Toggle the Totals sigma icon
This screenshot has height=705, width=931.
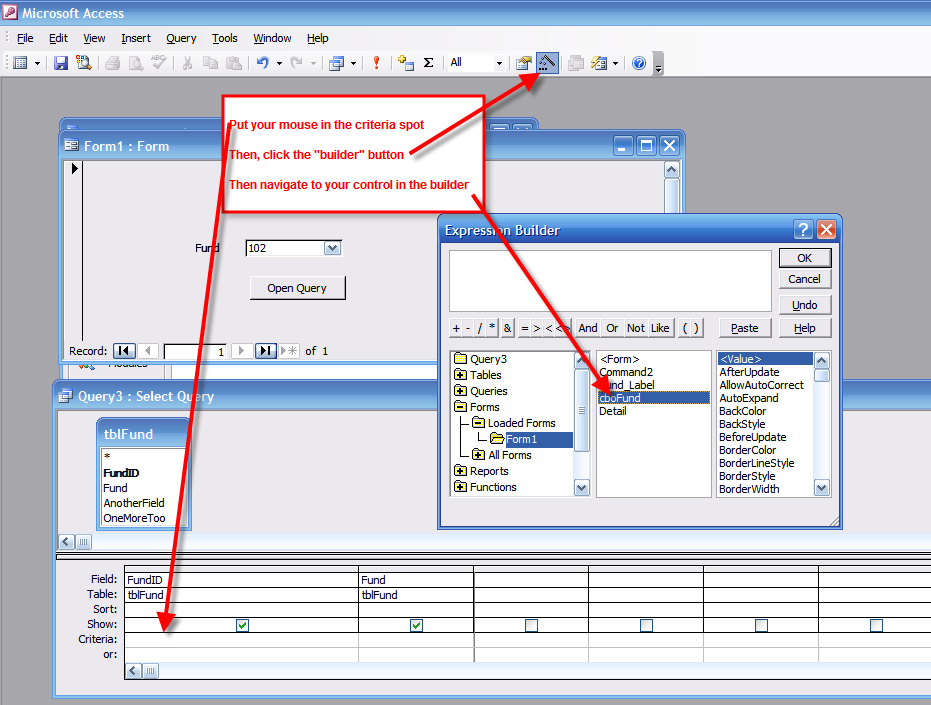tap(429, 63)
